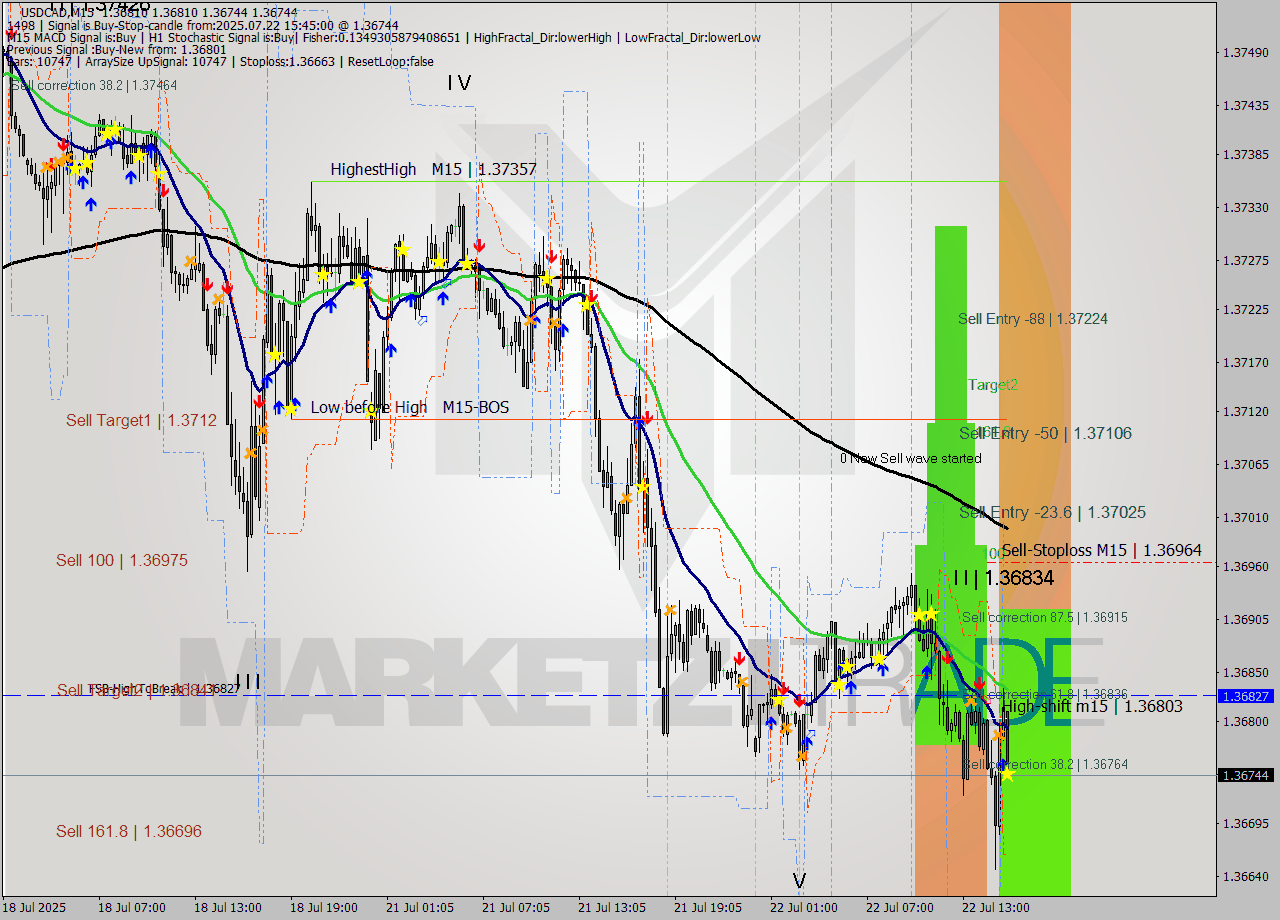
Task: Select the red sell arrow near IV marker
Action: (478, 244)
